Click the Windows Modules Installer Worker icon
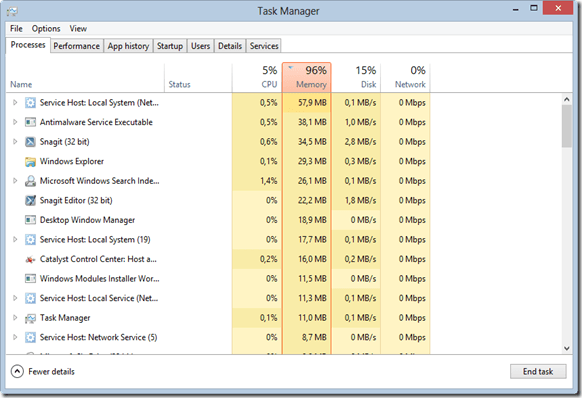This screenshot has width=582, height=398. pyautogui.click(x=30, y=279)
